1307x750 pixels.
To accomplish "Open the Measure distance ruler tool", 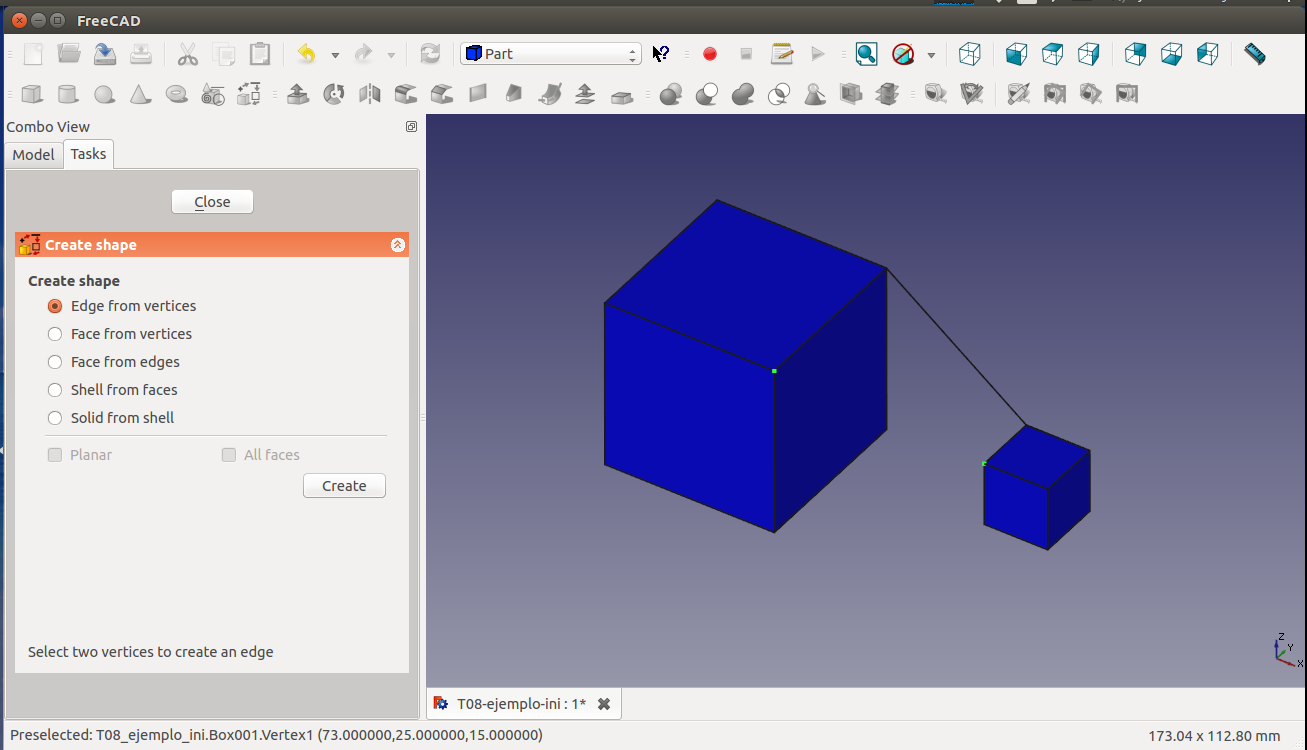I will pos(1255,54).
